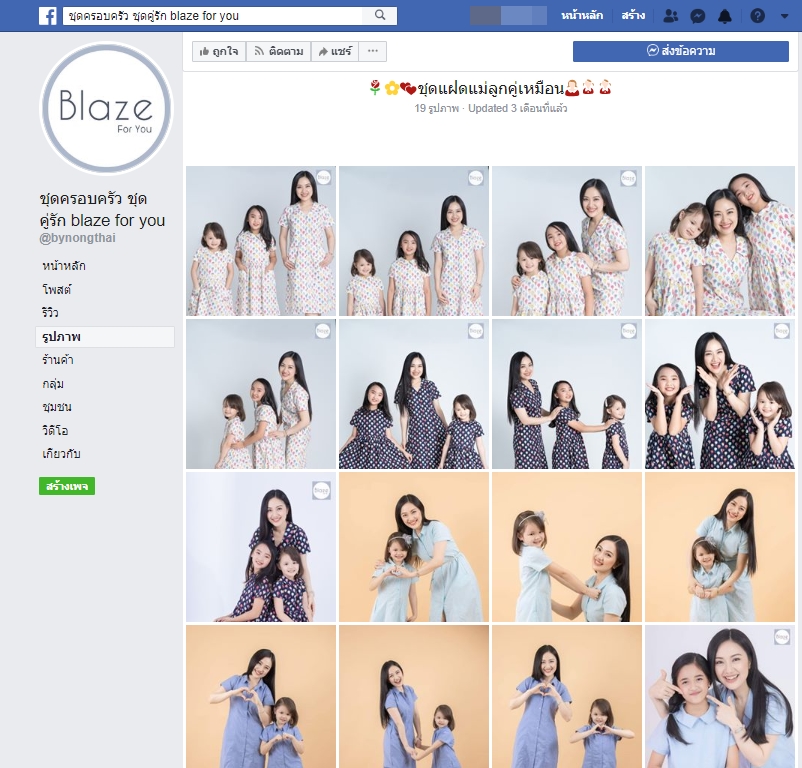Open the Messenger icon in top bar
802x768 pixels.
[x=698, y=16]
